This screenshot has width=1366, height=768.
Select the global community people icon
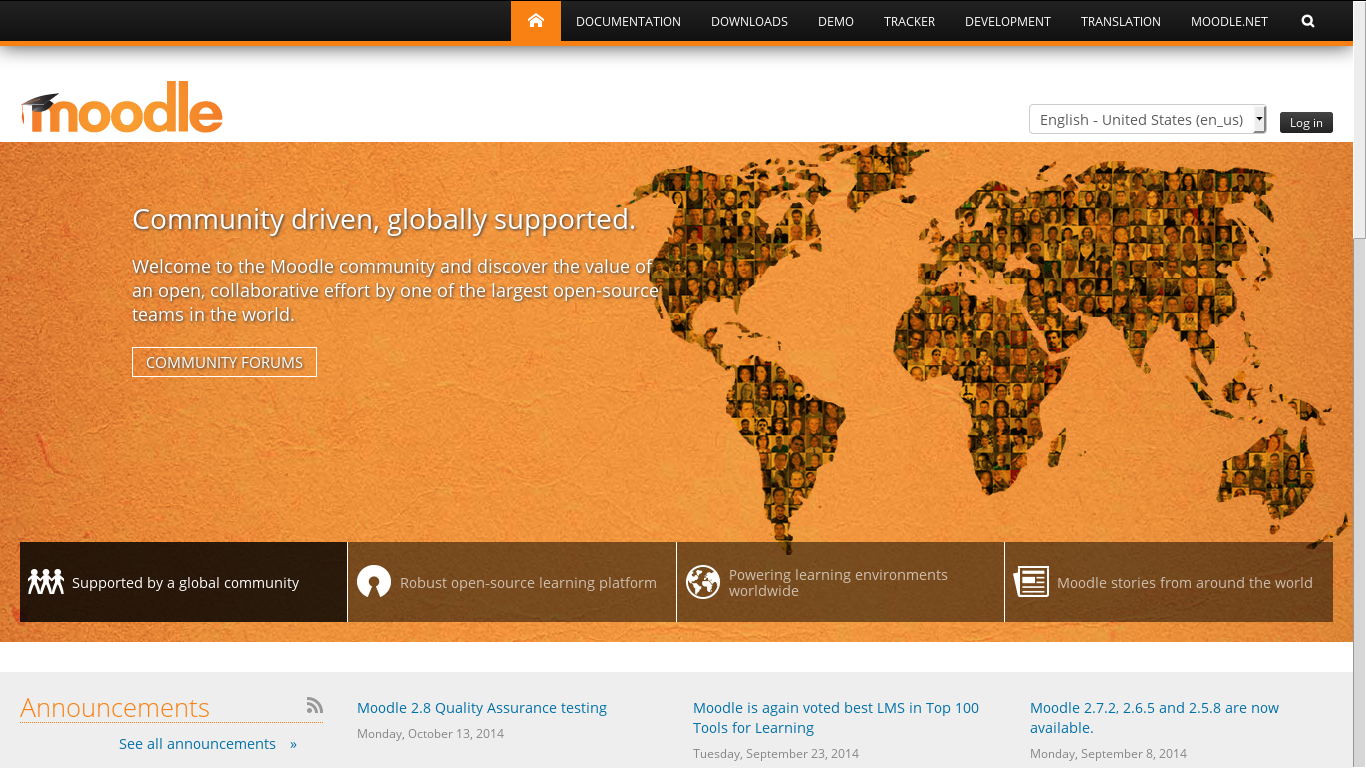[x=46, y=581]
